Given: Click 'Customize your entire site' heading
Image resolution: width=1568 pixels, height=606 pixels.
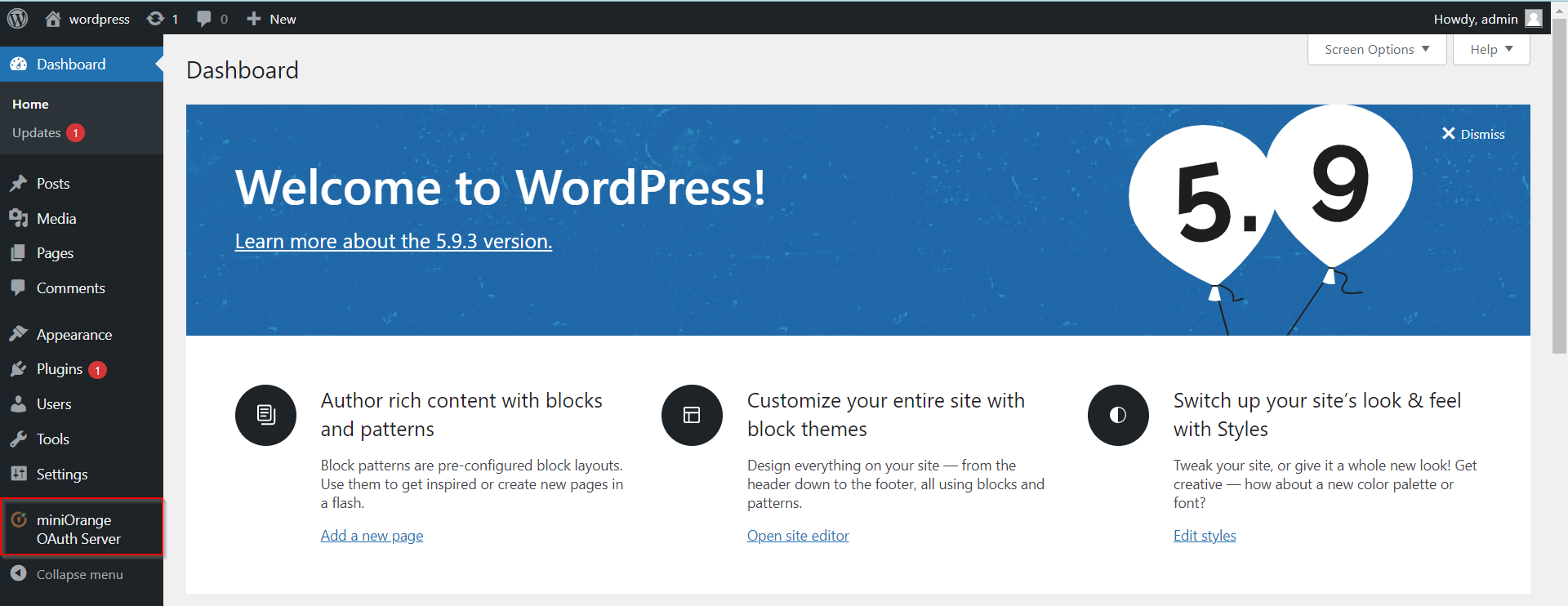Looking at the screenshot, I should [x=886, y=415].
